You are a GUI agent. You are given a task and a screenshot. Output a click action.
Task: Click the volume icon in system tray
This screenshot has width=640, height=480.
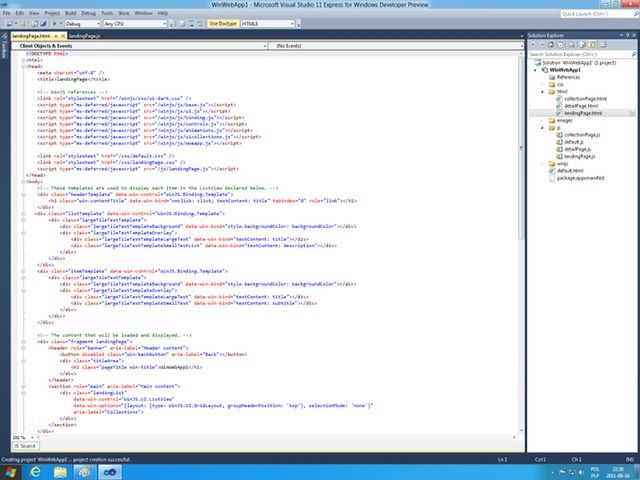point(581,473)
